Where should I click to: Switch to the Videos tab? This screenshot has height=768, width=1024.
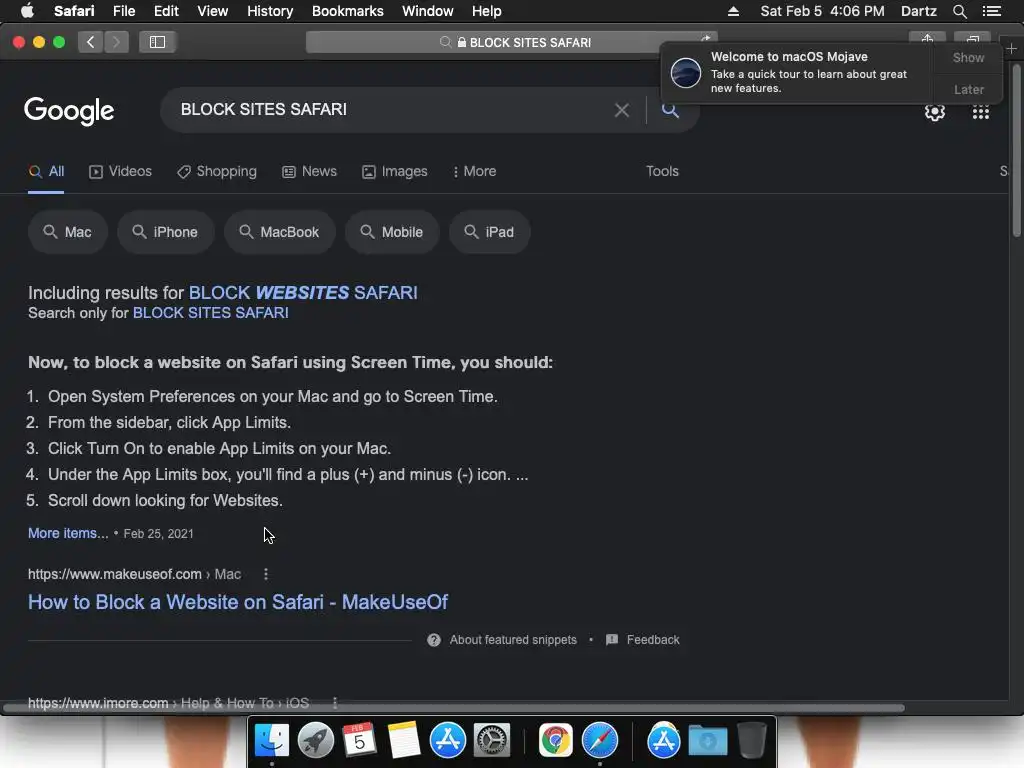(120, 172)
